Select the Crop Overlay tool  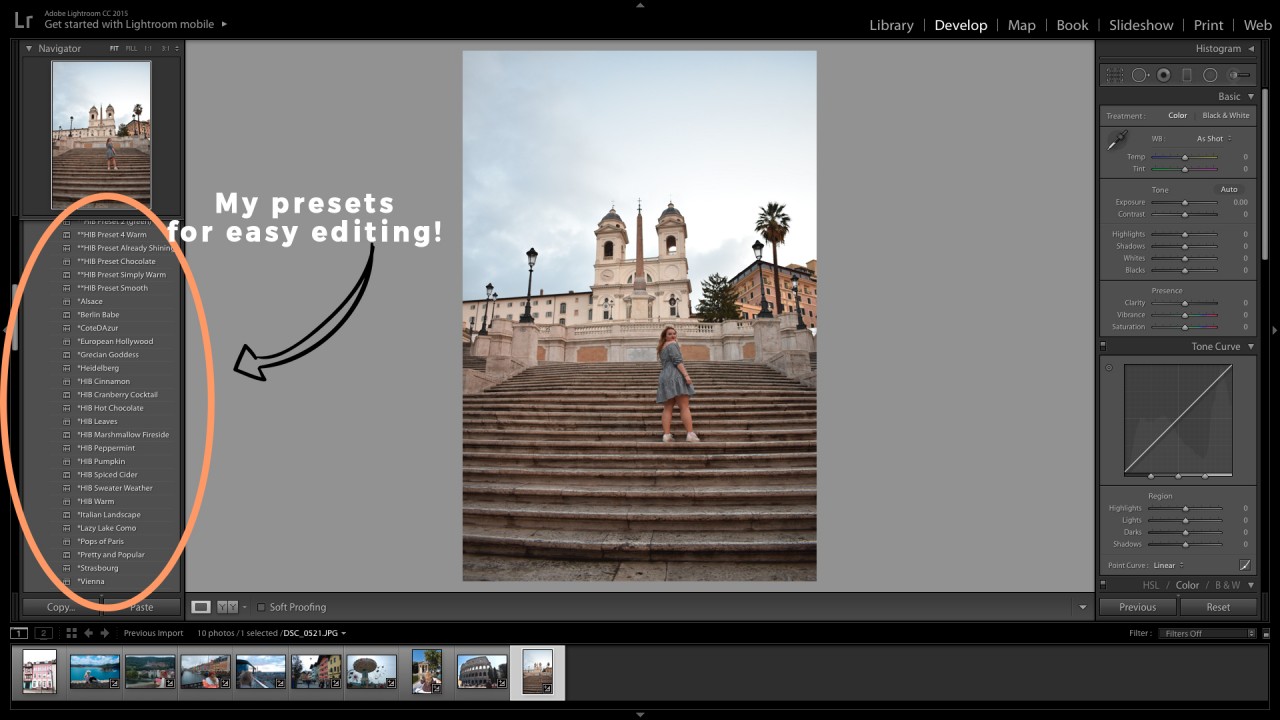point(1114,75)
